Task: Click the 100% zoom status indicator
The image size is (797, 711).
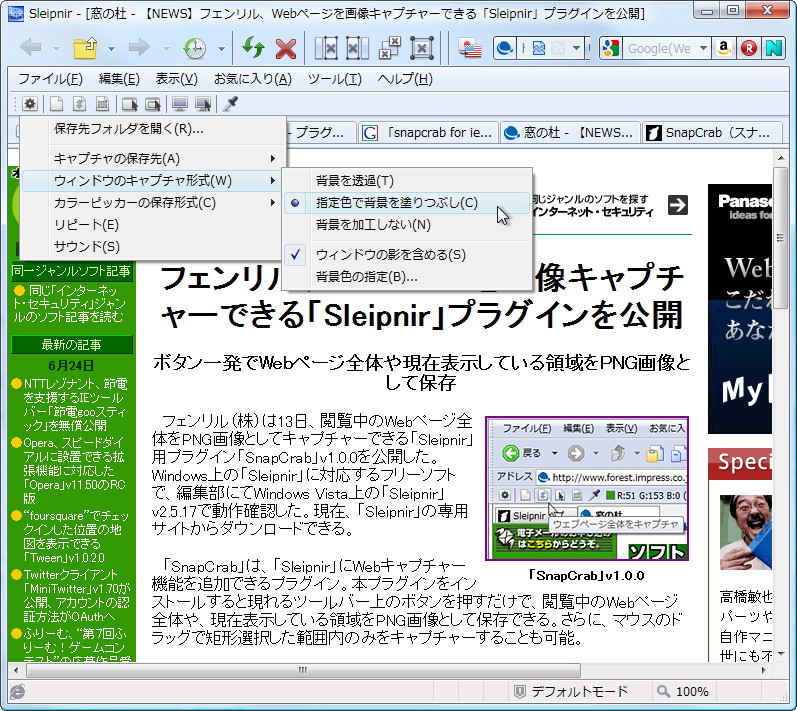Action: (x=683, y=691)
